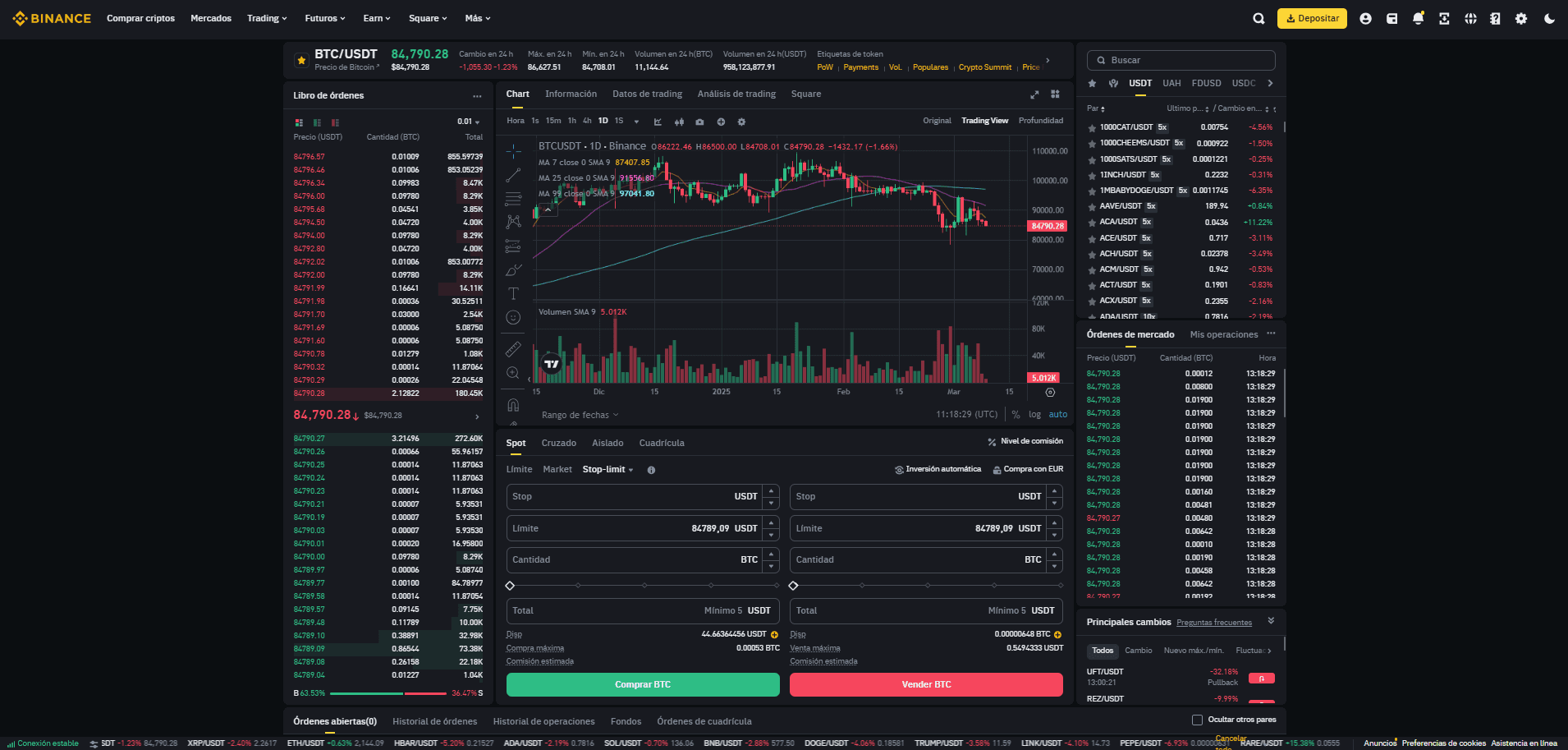Open the download app icon
The width and height of the screenshot is (1568, 750).
pos(1444,18)
